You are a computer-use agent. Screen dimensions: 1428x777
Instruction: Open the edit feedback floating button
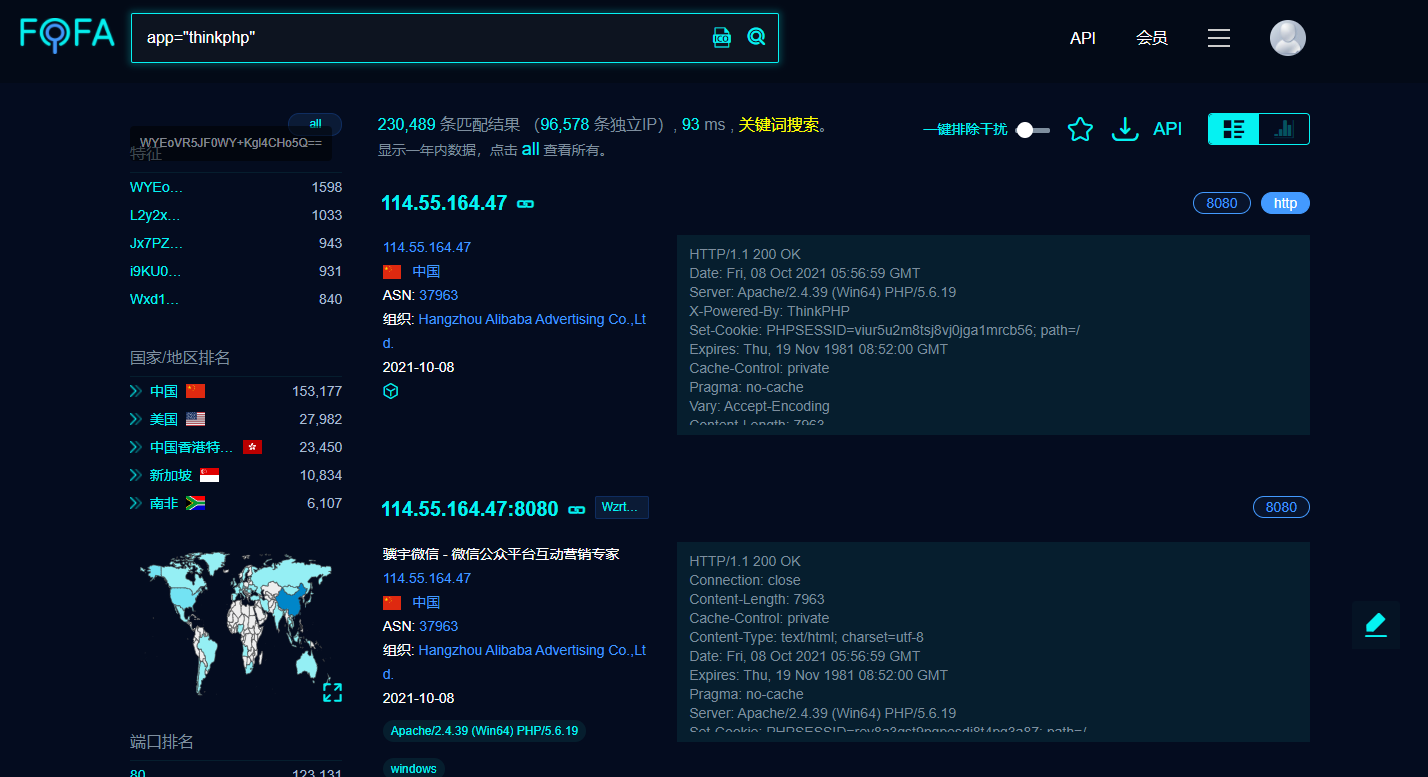pos(1376,625)
